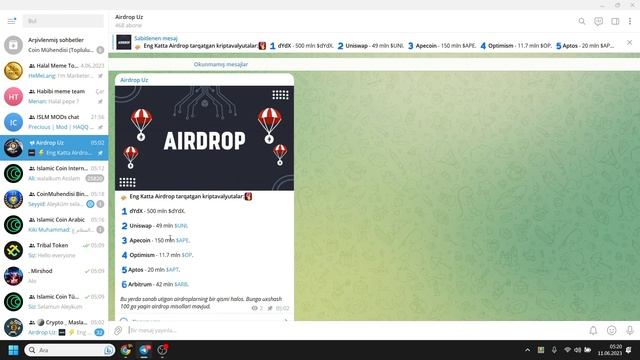Click the taskbar microphone tray icon
Screen dimensions: 640x360
pyautogui.click(x=554, y=350)
